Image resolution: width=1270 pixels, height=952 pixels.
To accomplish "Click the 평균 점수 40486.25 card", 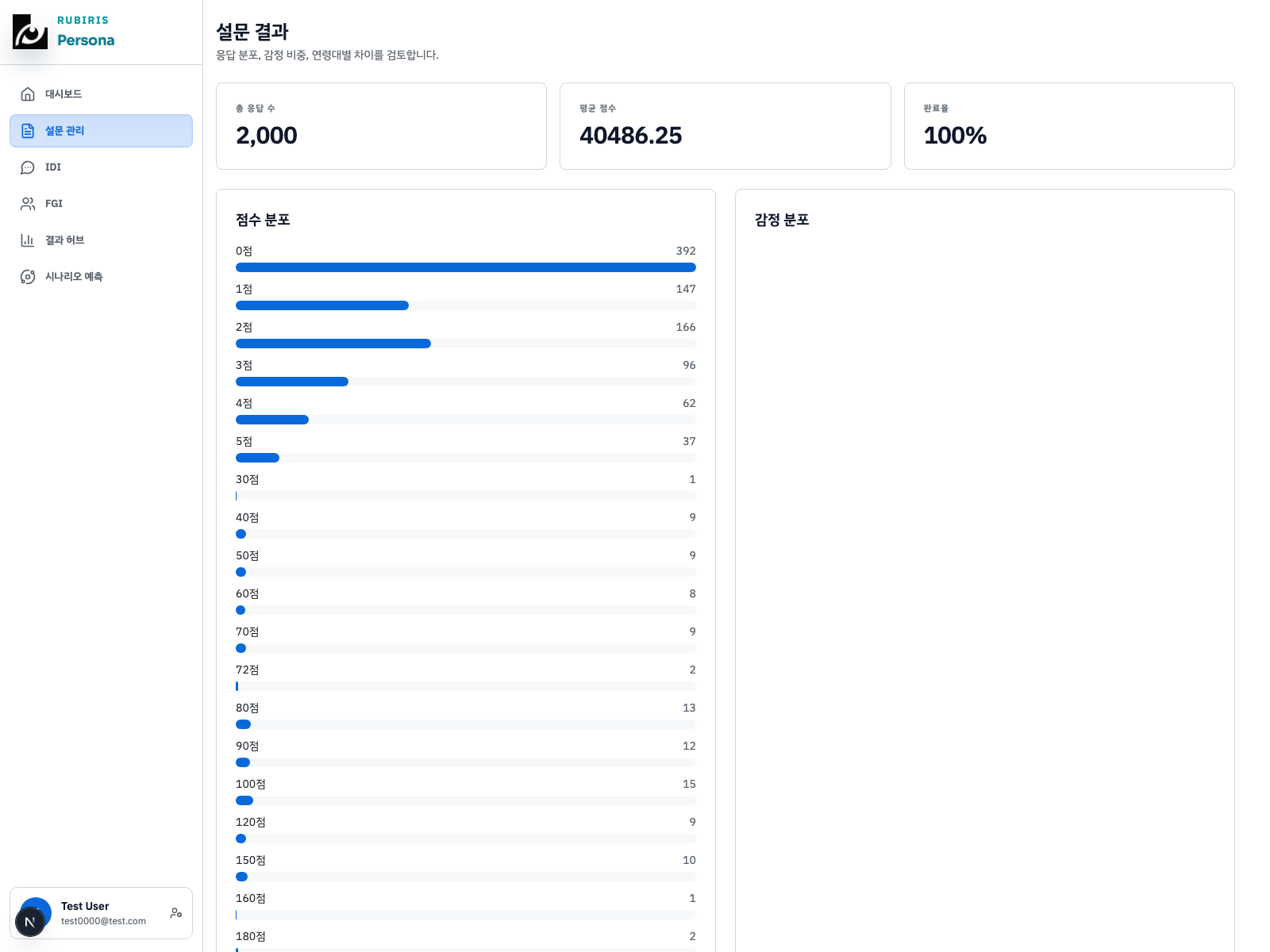I will 725,125.
